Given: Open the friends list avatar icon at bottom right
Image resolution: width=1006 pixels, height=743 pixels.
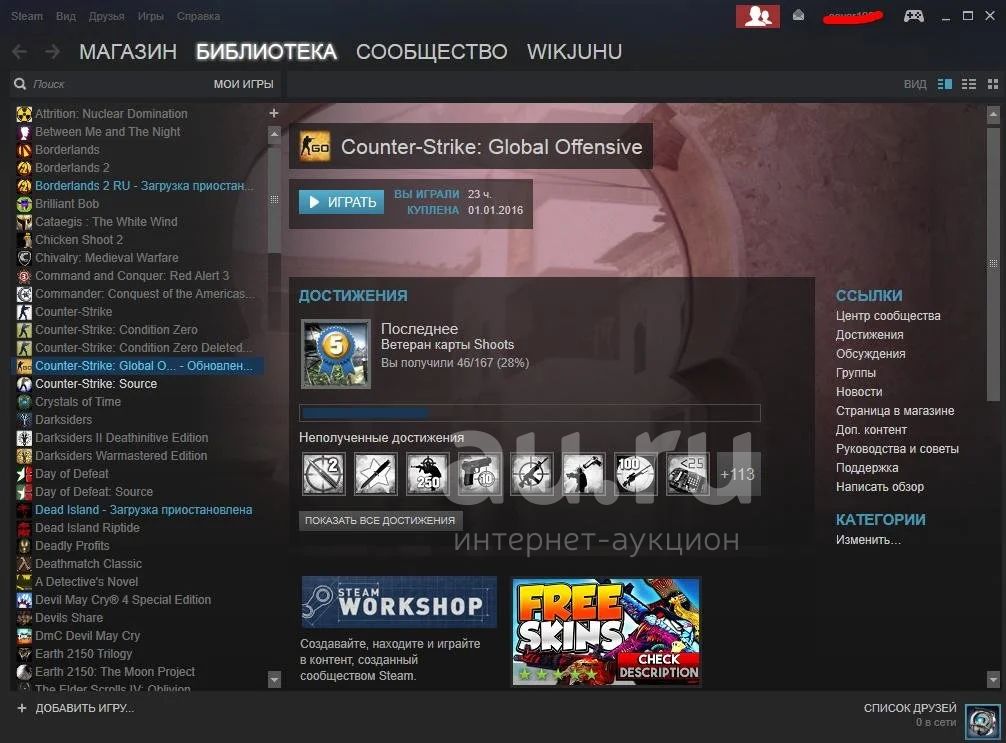Looking at the screenshot, I should point(982,721).
